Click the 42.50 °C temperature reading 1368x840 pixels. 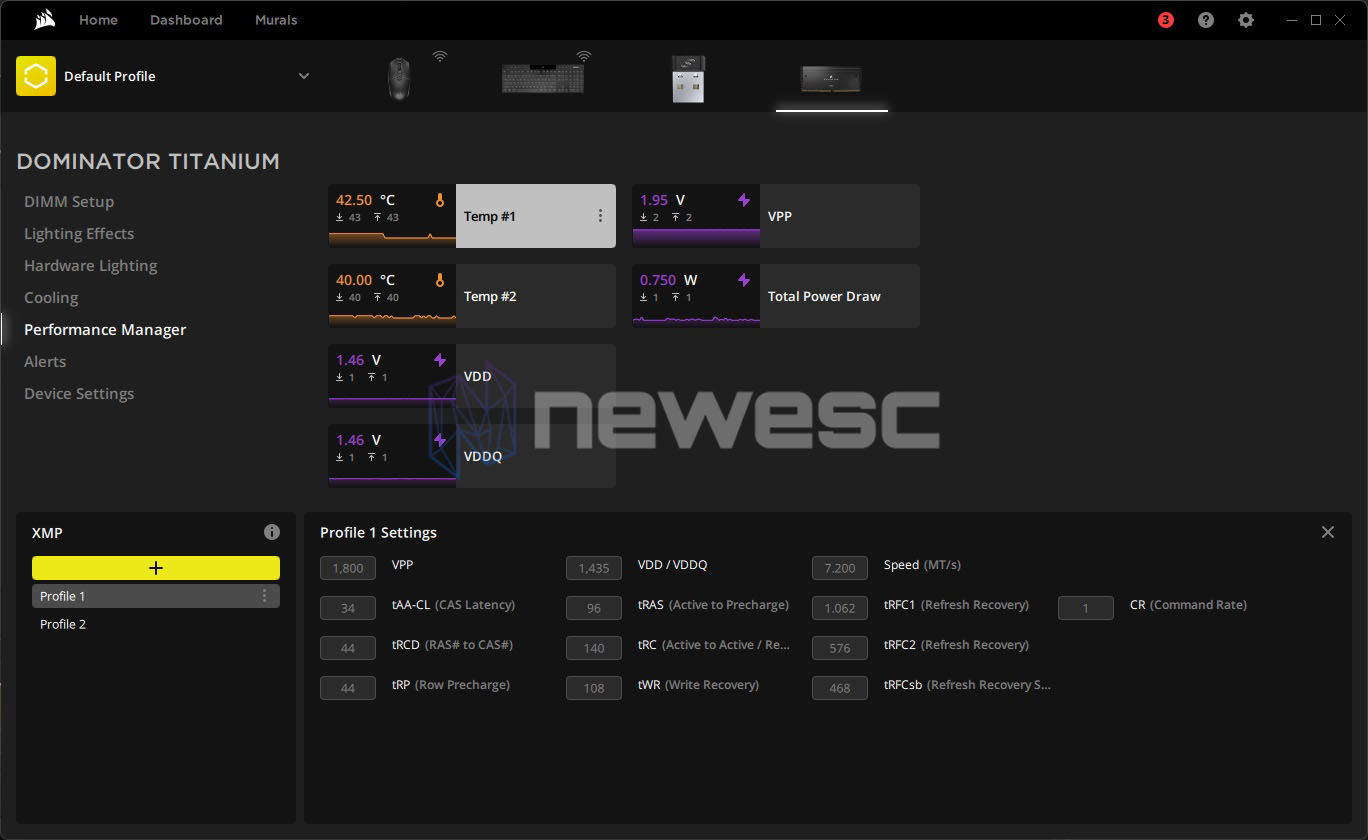click(x=365, y=200)
